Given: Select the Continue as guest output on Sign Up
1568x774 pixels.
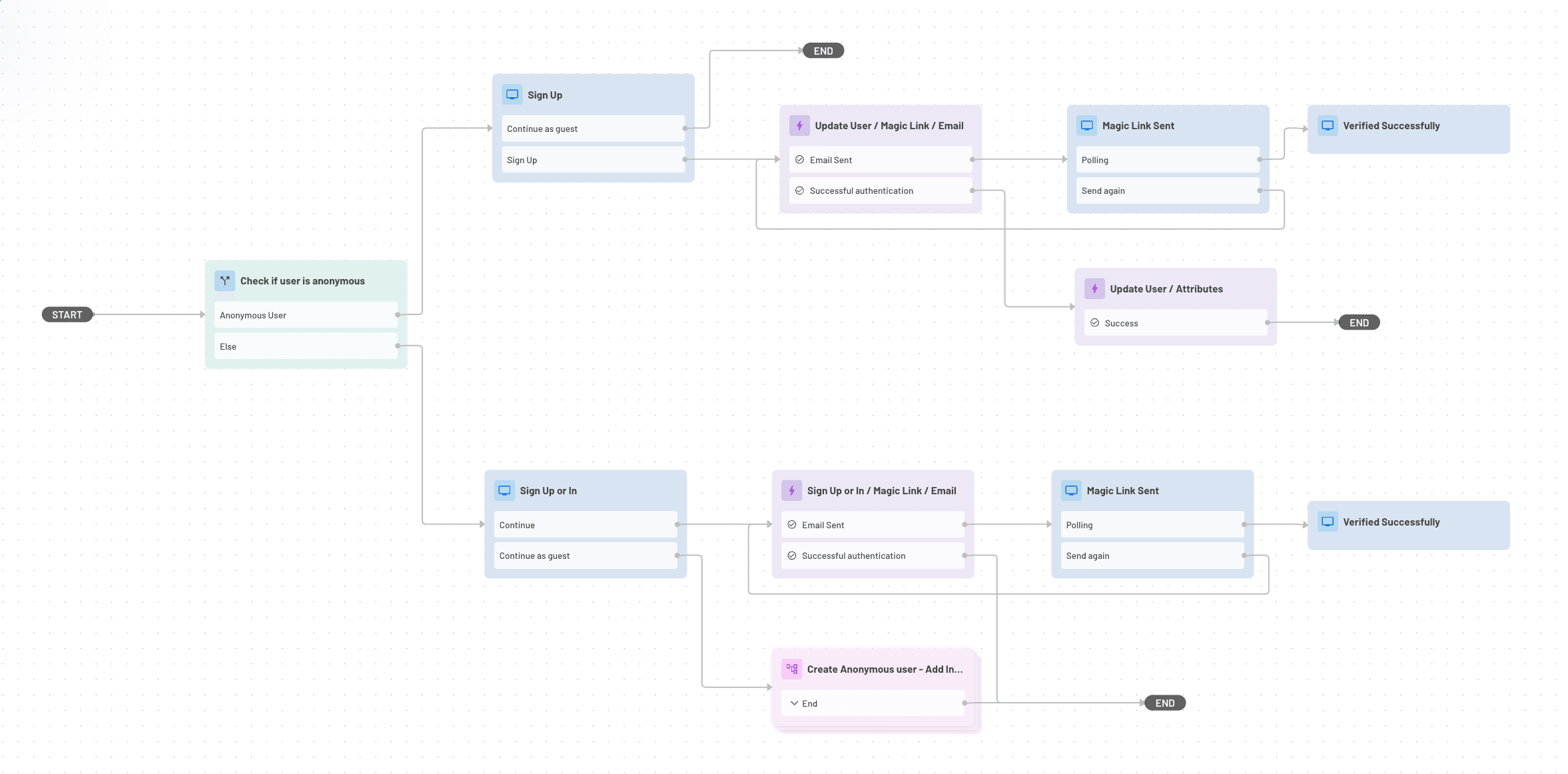Looking at the screenshot, I should 593,128.
